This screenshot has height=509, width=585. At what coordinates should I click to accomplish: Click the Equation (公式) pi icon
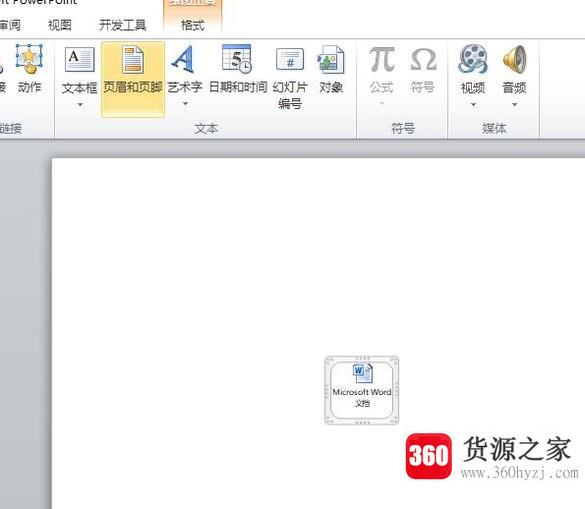[x=382, y=59]
